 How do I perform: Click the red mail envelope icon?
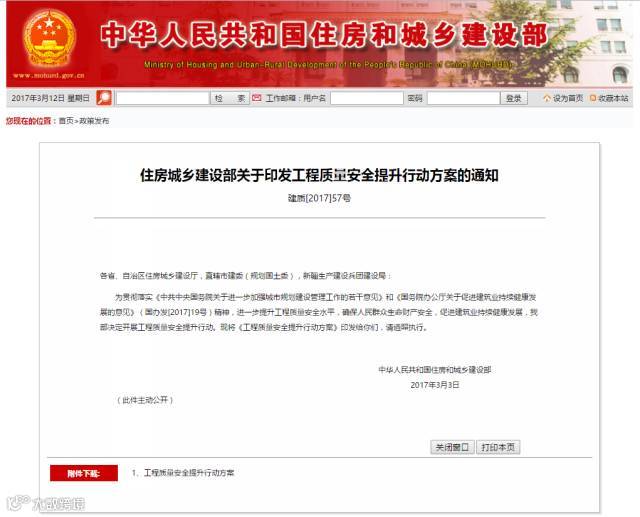point(257,98)
